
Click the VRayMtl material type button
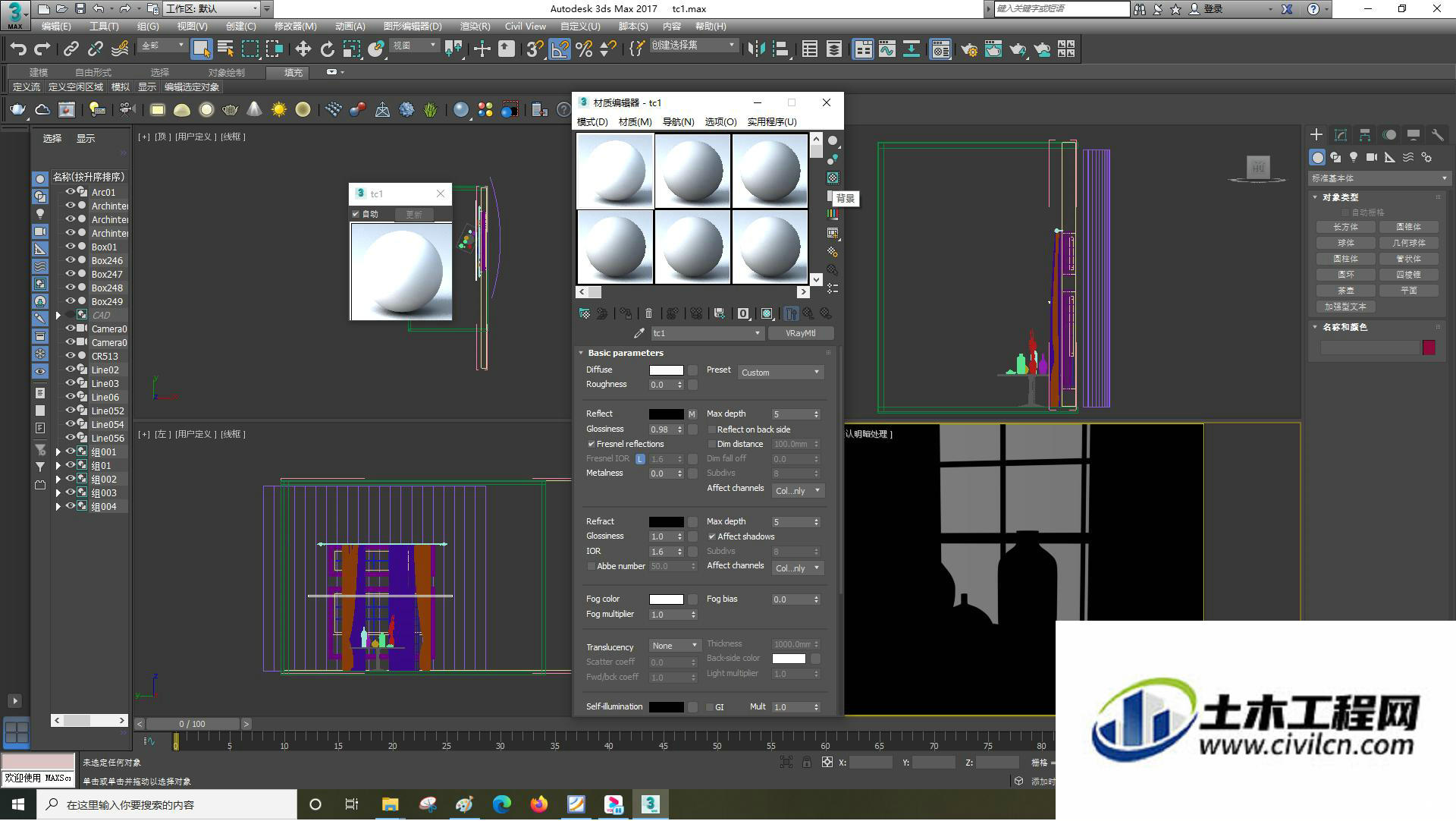click(801, 334)
